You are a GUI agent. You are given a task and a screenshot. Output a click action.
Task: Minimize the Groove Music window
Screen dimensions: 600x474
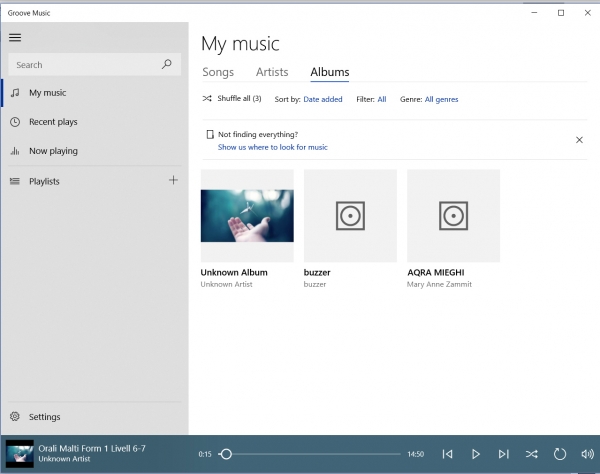[534, 13]
